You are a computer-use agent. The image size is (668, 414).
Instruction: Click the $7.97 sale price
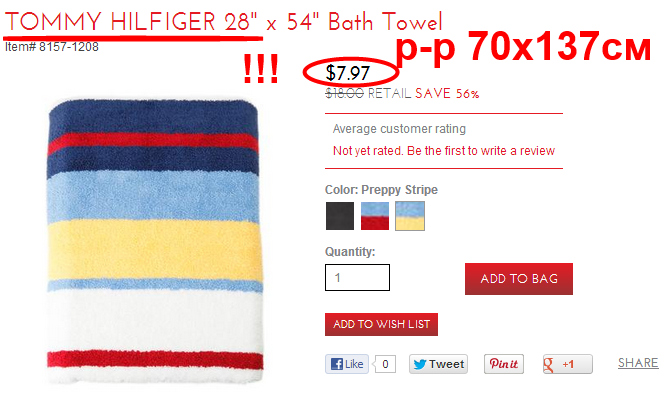click(348, 73)
